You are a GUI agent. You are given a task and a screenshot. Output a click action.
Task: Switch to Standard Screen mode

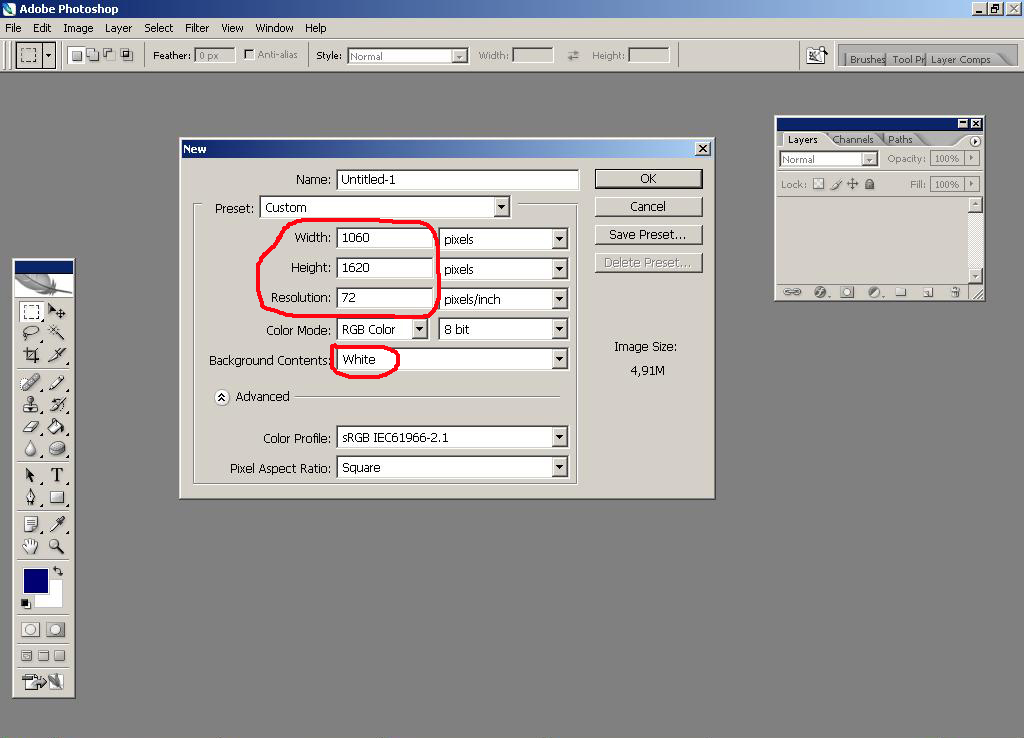[27, 656]
